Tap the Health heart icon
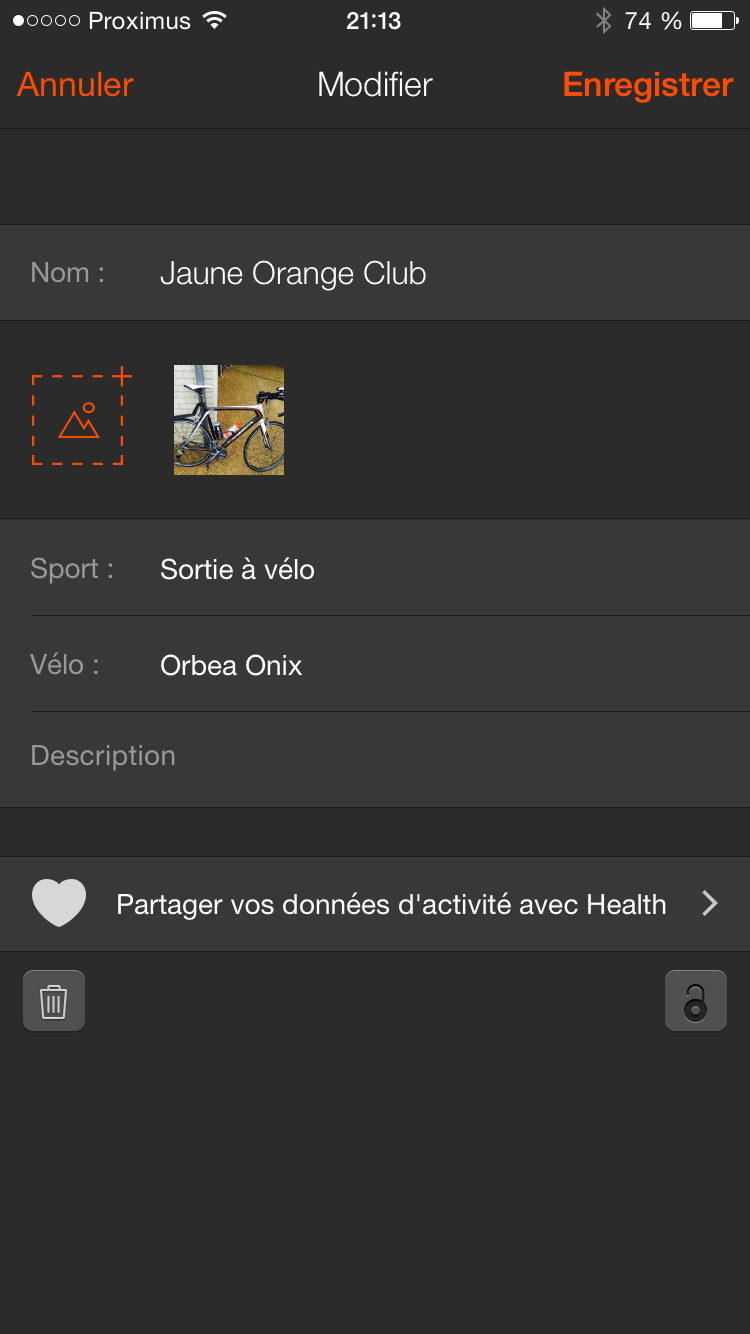The height and width of the screenshot is (1334, 750). coord(59,904)
